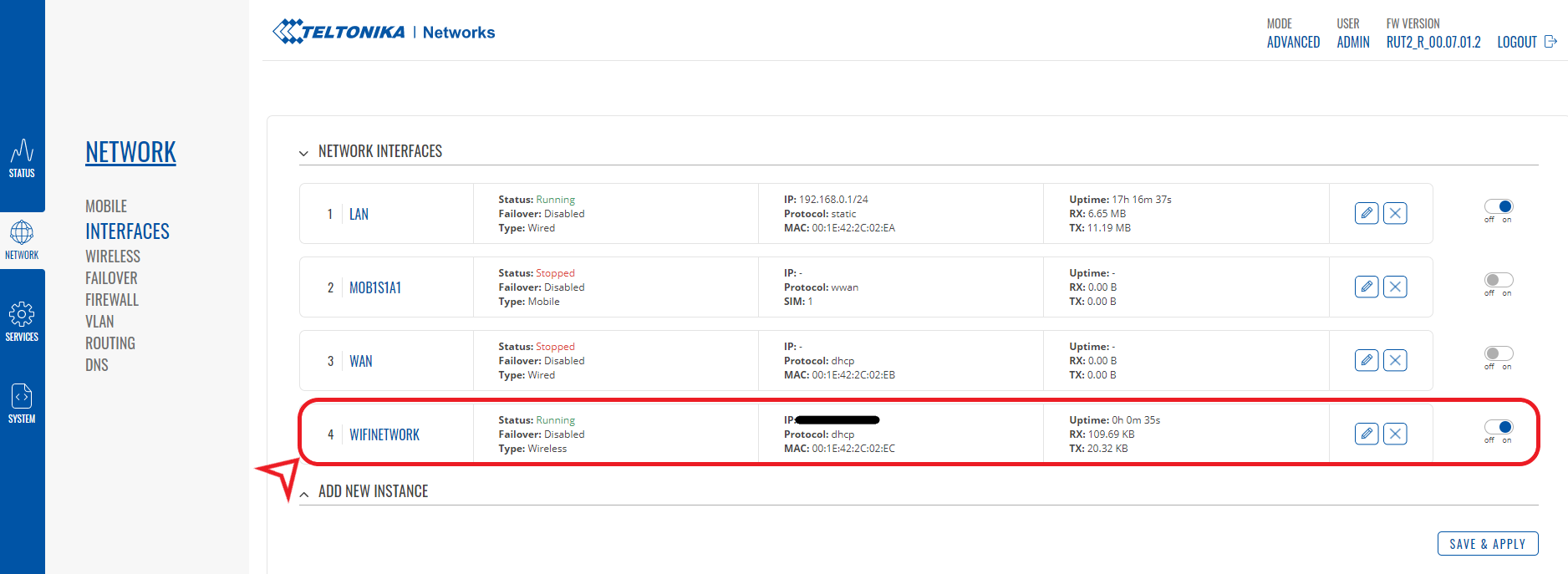Edit the WIFINETWORK interface with pencil icon
This screenshot has width=1568, height=574.
pos(1366,434)
